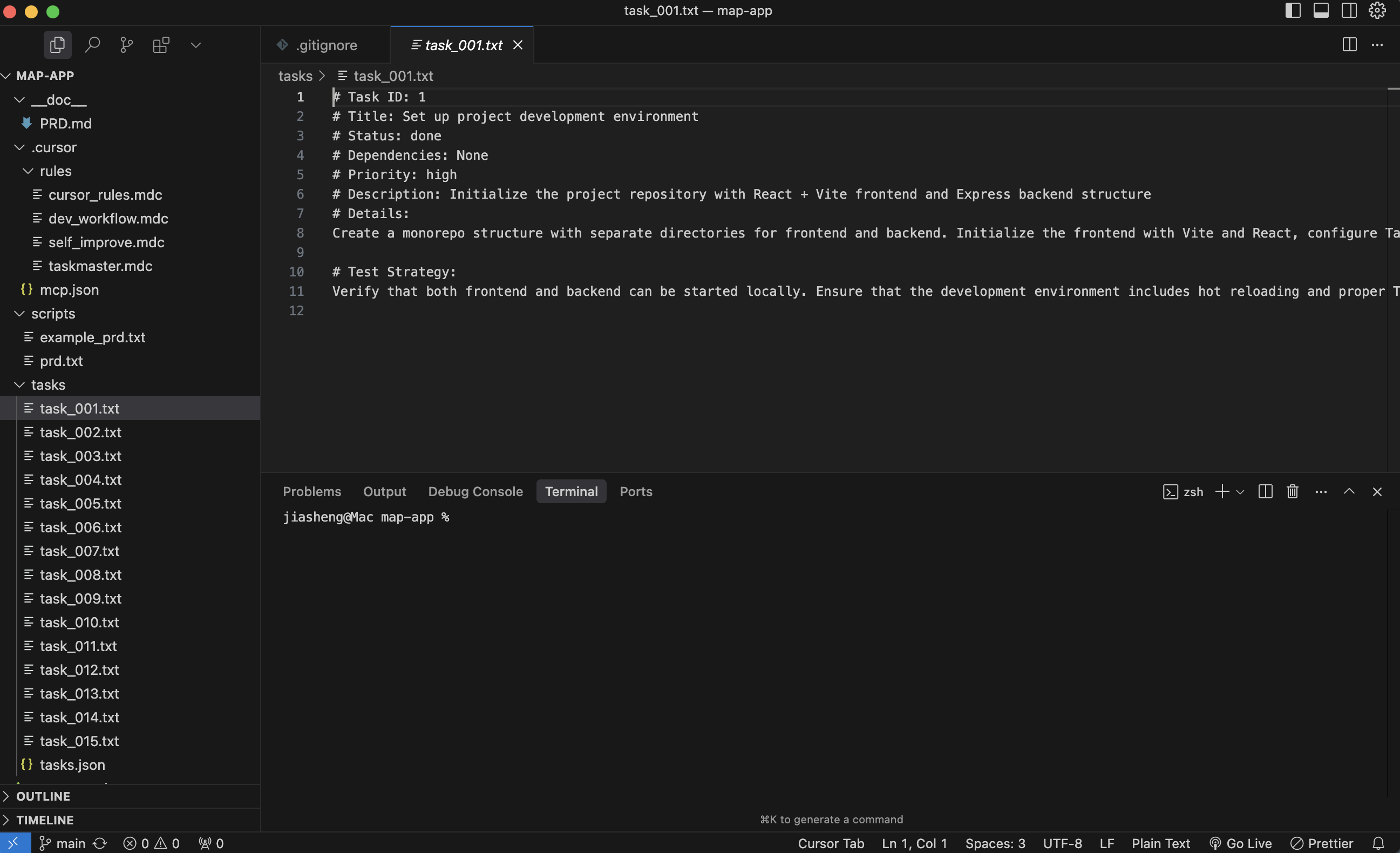Switch to the Debug Console tab

[x=475, y=492]
